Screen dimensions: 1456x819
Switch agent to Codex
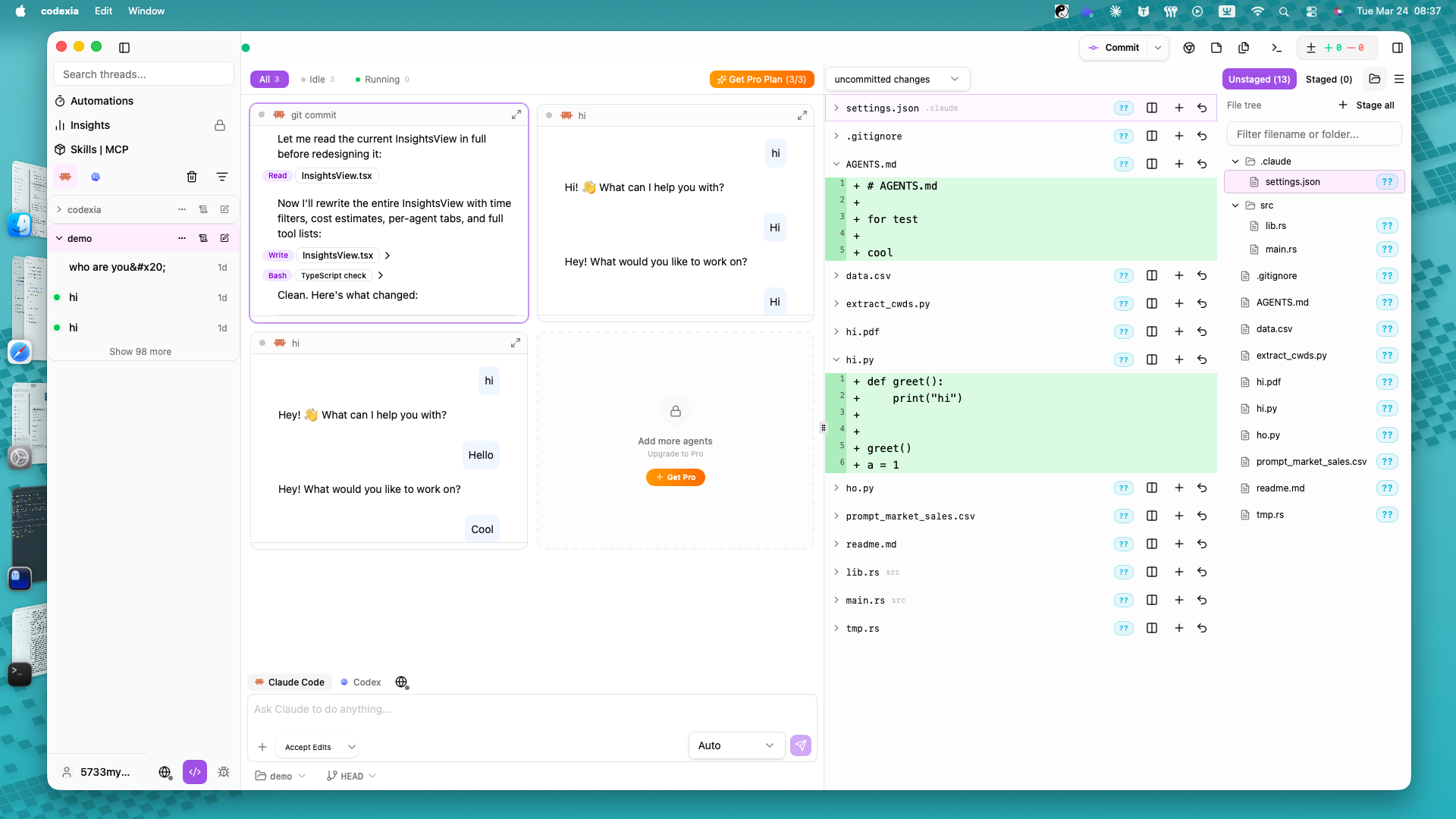click(361, 682)
